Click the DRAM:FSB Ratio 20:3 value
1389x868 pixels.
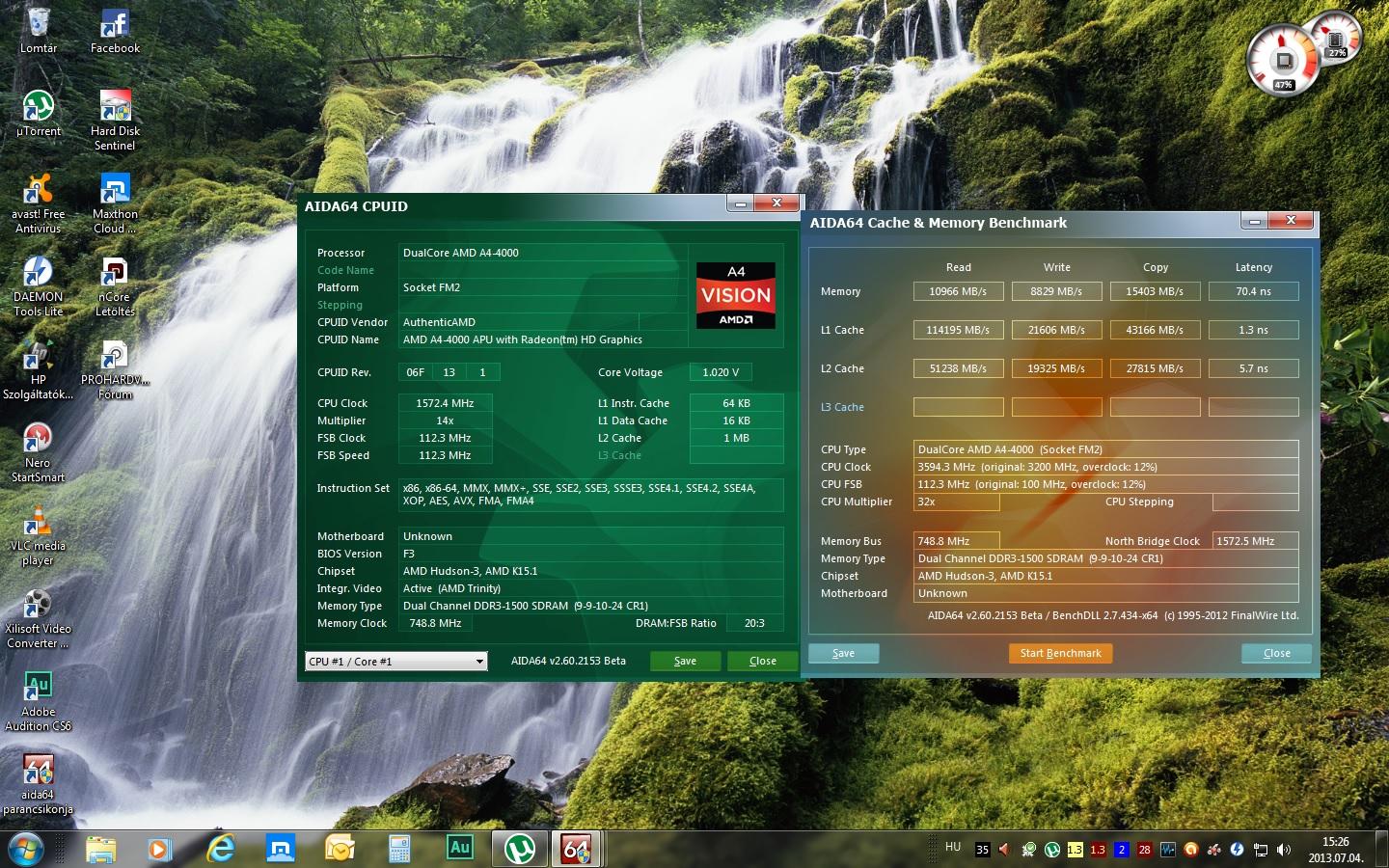(754, 623)
